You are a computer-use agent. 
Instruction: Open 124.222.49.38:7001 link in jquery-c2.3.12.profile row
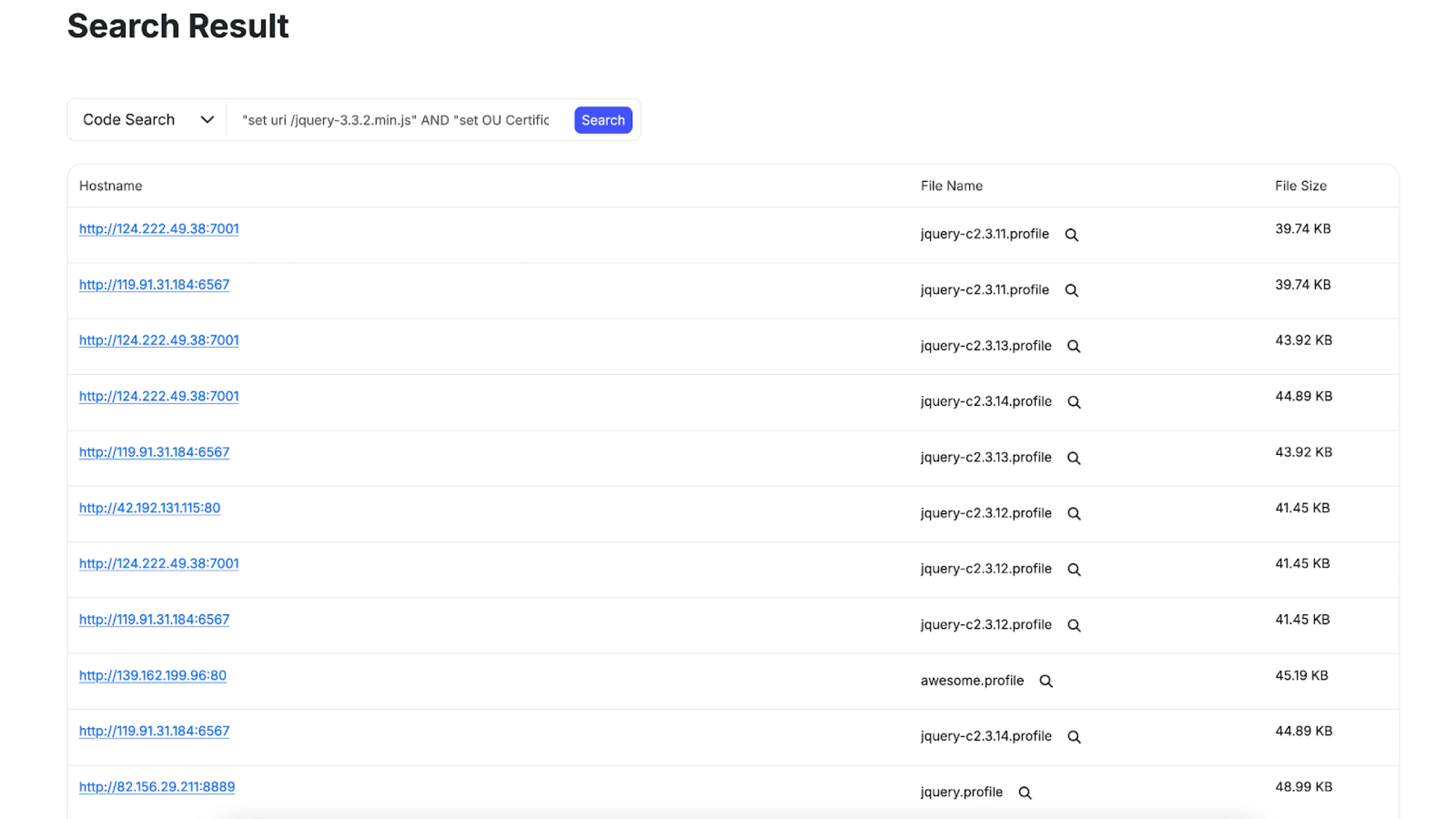[x=159, y=564]
